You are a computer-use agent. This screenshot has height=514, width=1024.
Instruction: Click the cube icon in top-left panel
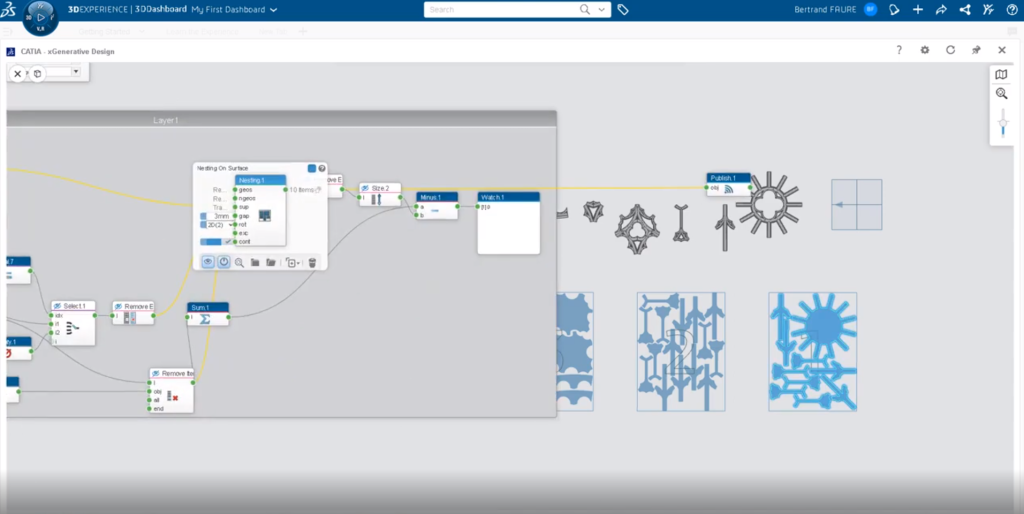point(37,74)
